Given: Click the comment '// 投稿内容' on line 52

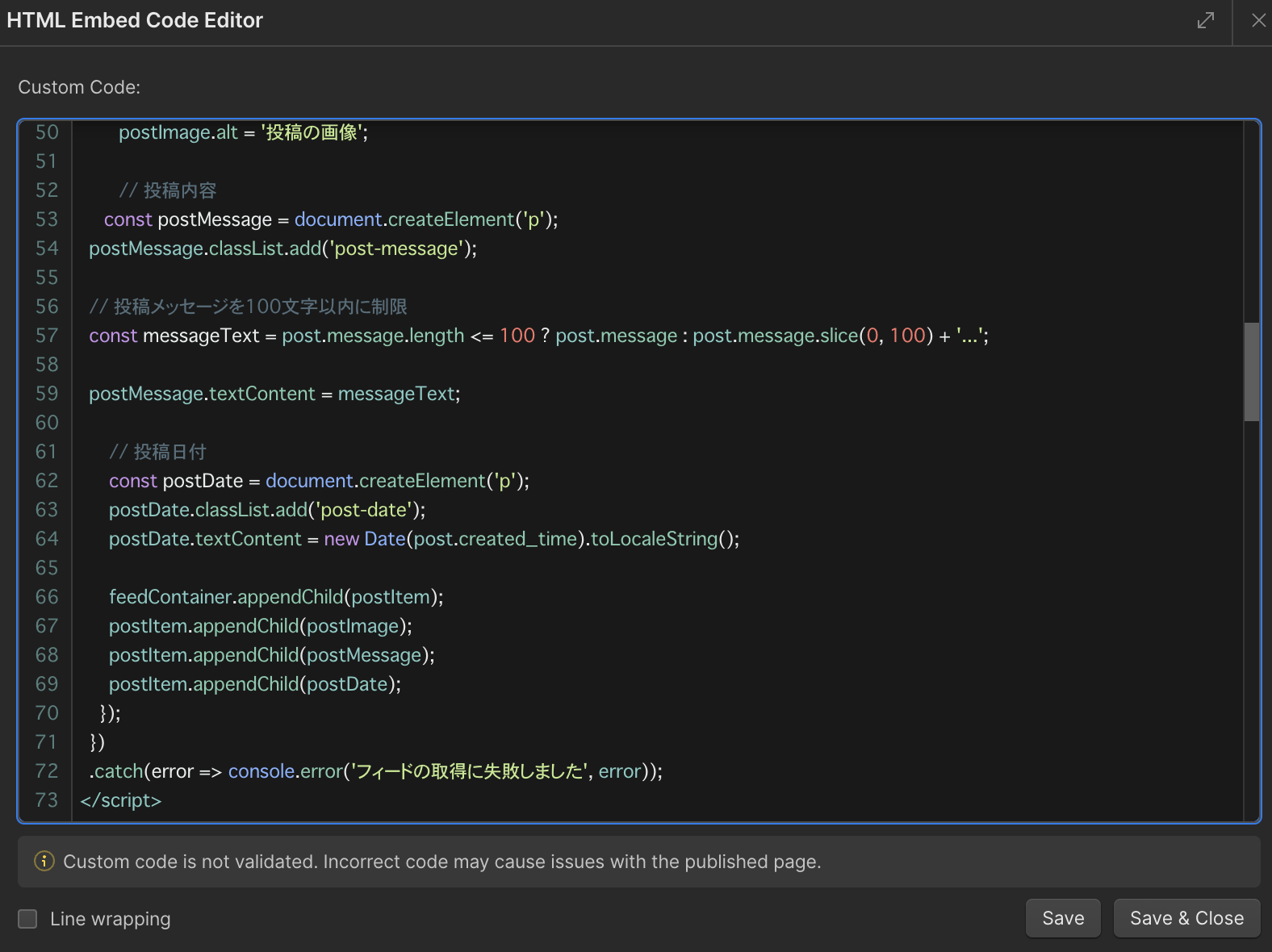Looking at the screenshot, I should click(168, 190).
